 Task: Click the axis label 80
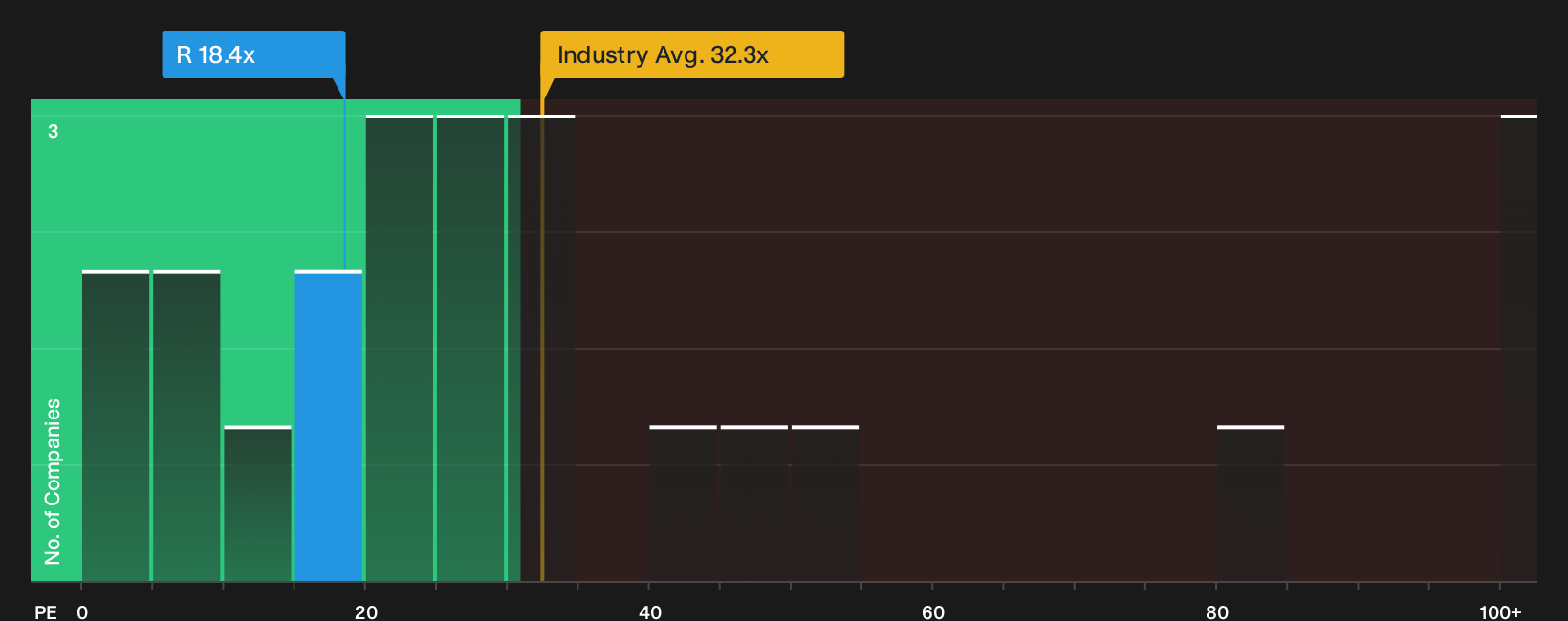1217,611
